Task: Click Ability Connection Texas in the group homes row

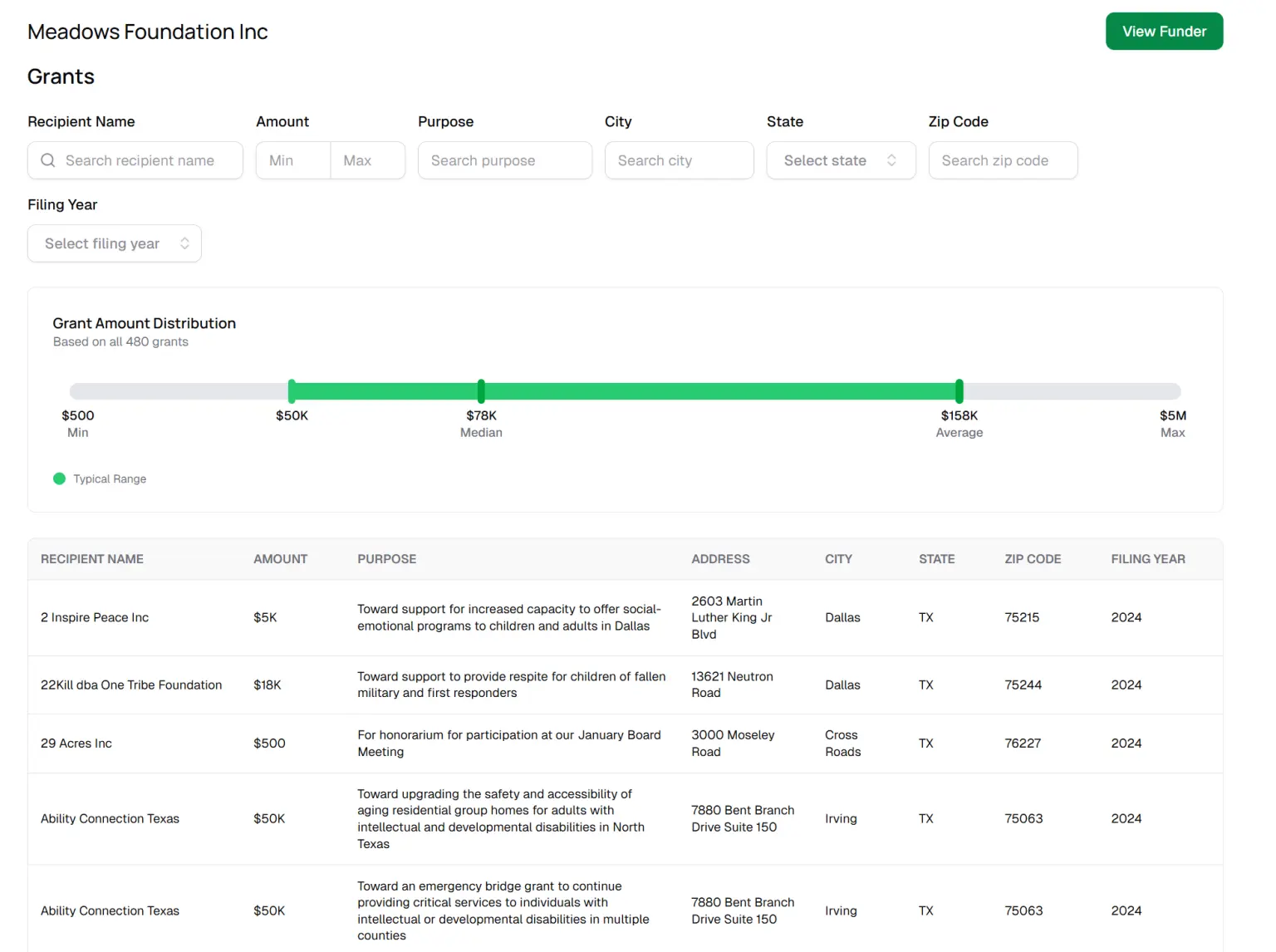Action: point(110,819)
